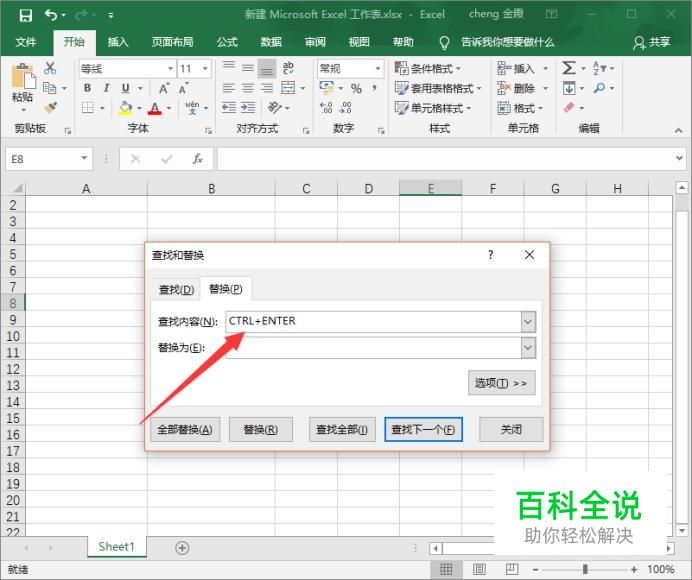
Task: Click the AutoSum sigma icon
Action: [x=569, y=68]
